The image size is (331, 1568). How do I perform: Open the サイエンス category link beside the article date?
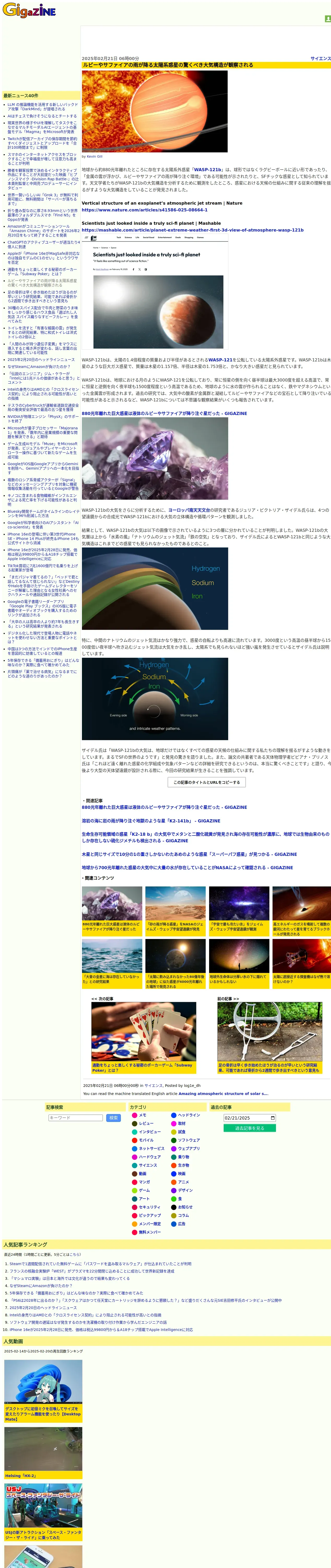point(321,59)
